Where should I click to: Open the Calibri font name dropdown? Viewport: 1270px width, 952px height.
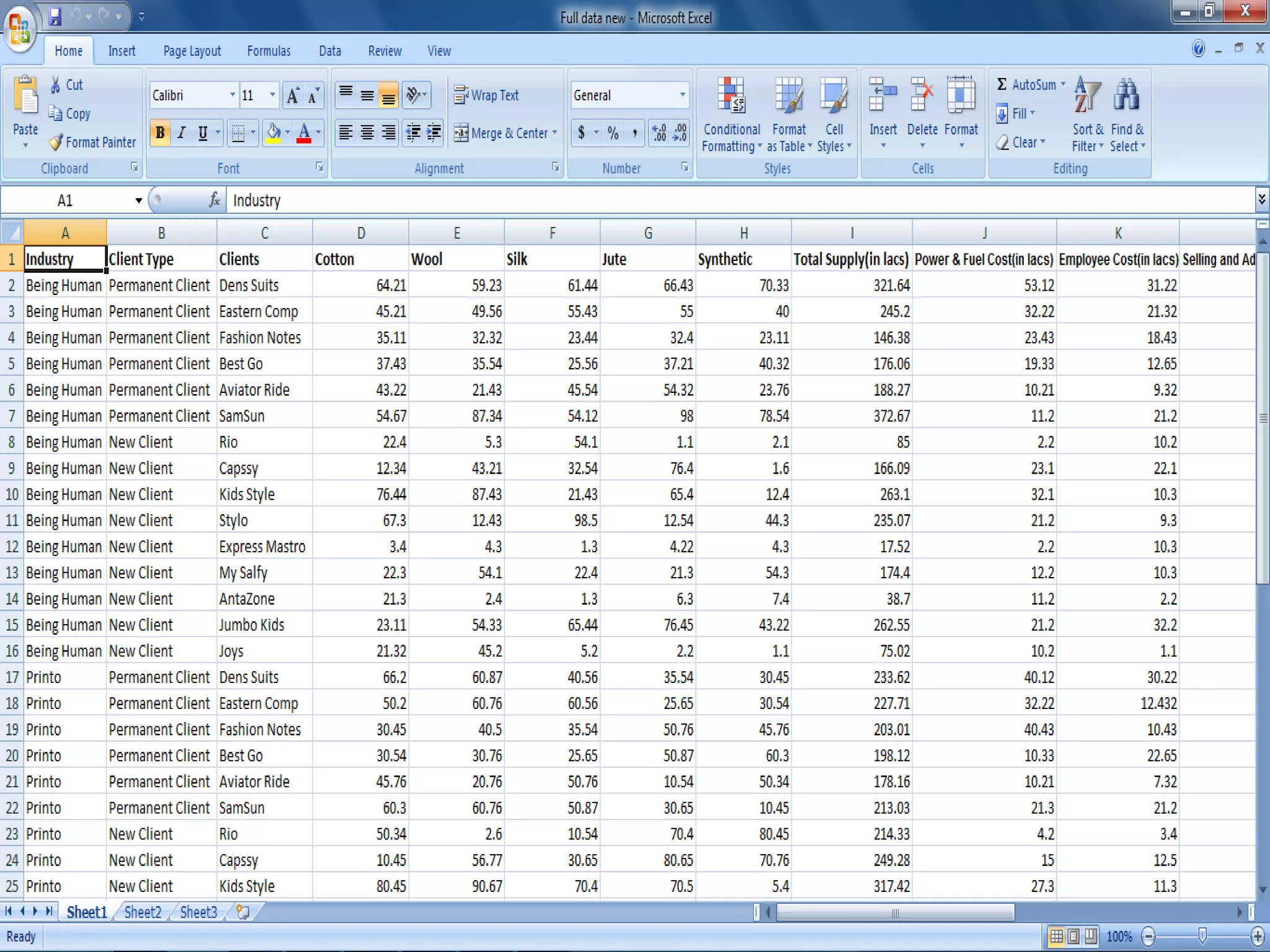(x=233, y=95)
